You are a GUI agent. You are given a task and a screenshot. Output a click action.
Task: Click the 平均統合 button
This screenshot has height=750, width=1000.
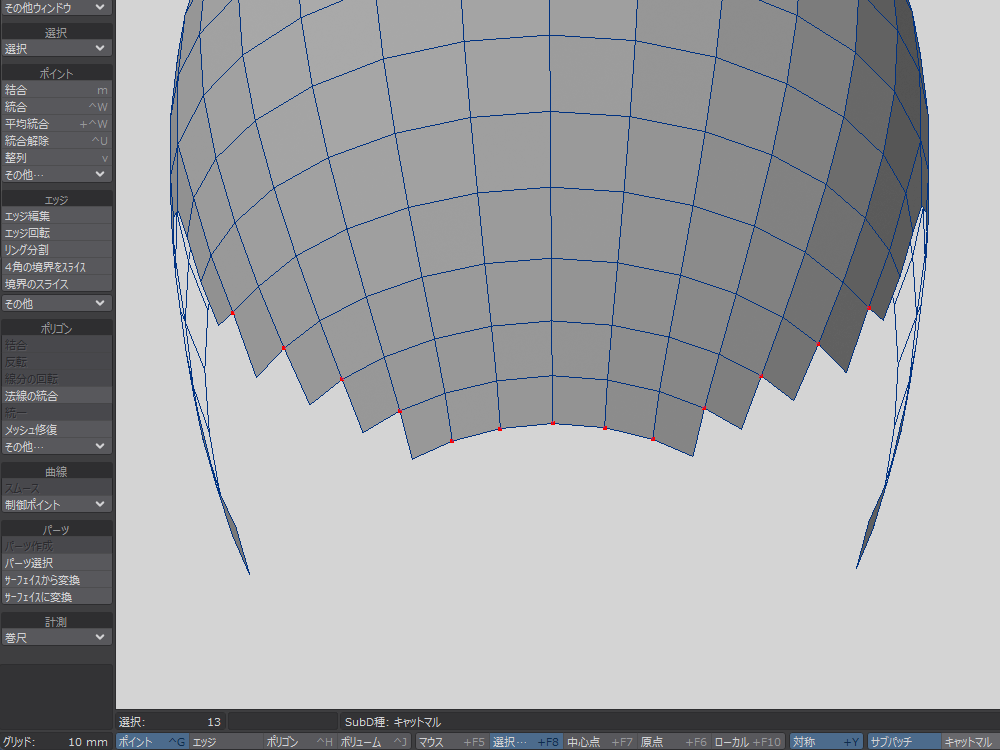(56, 124)
